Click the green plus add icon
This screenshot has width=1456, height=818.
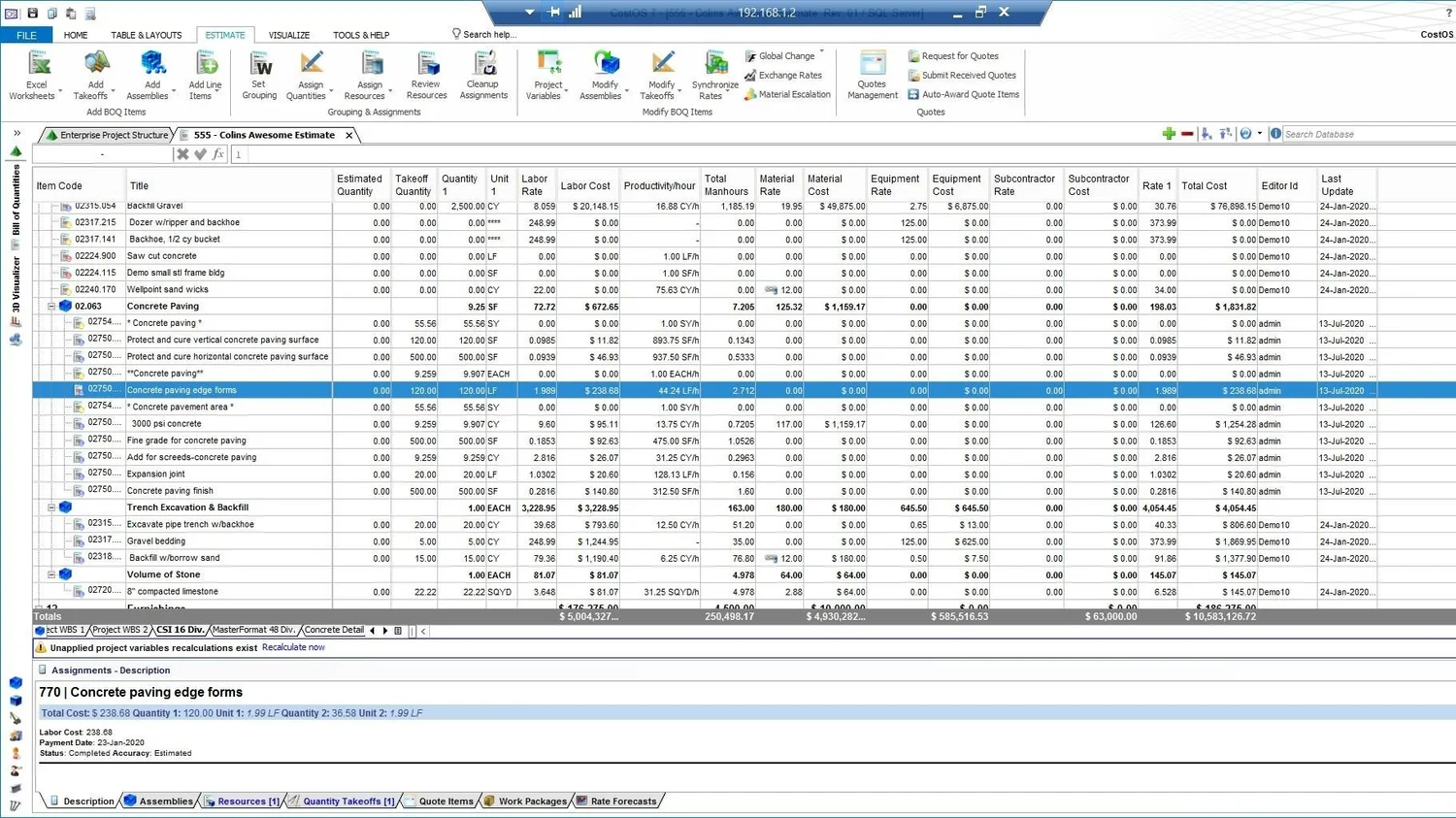tap(1169, 134)
